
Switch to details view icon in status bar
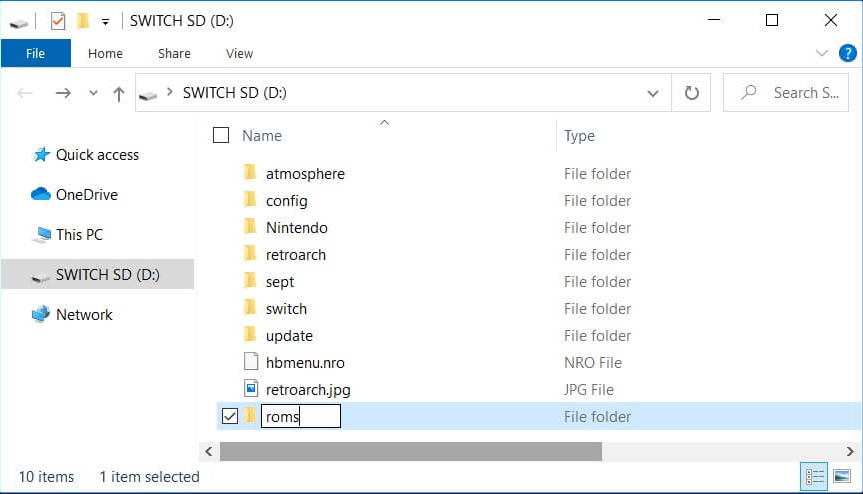[x=814, y=476]
